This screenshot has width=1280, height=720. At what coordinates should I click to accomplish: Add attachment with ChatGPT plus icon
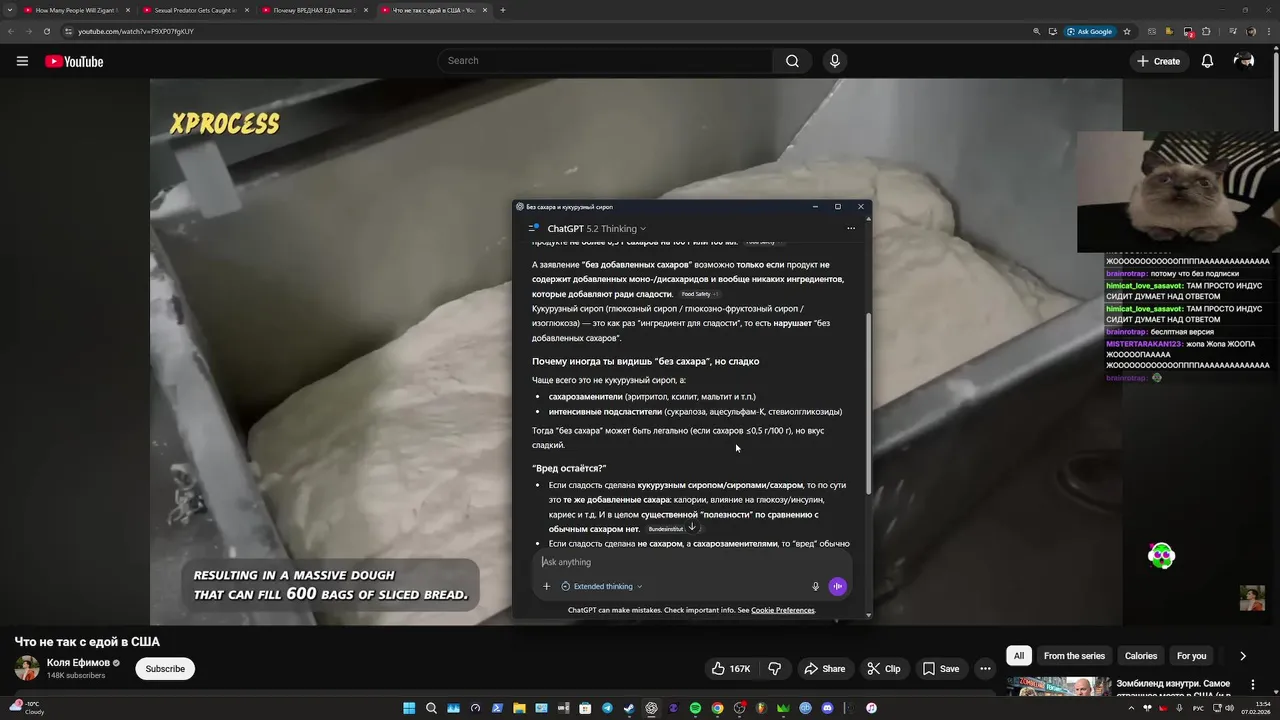pyautogui.click(x=546, y=586)
